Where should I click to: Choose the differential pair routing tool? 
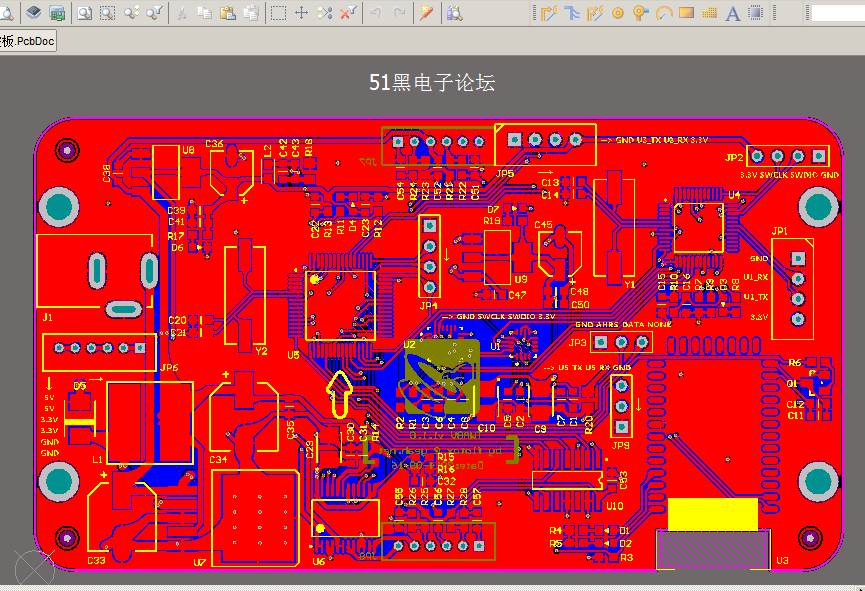click(595, 13)
